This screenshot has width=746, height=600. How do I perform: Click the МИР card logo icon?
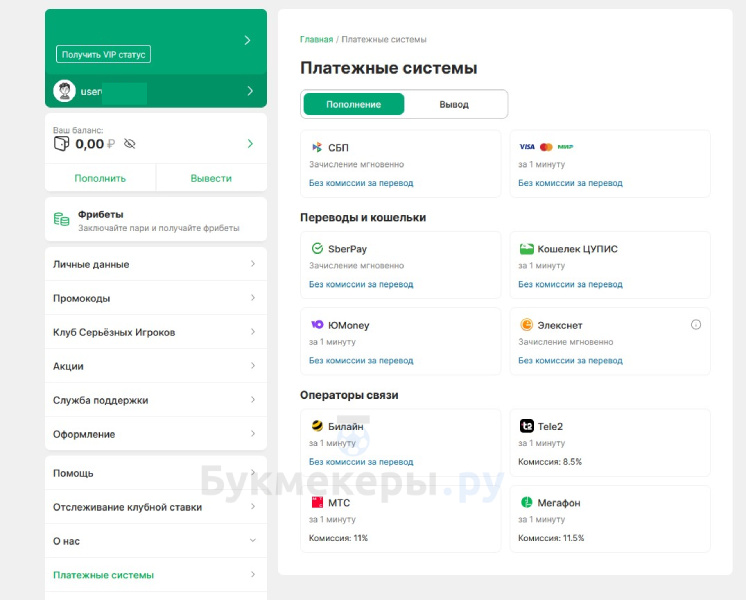pos(565,147)
